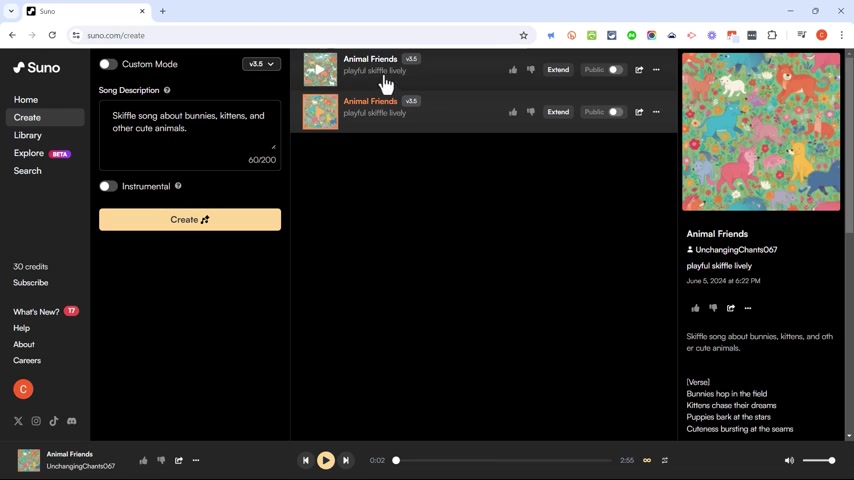Click the yellow Create button
This screenshot has height=480, width=854.
click(190, 220)
